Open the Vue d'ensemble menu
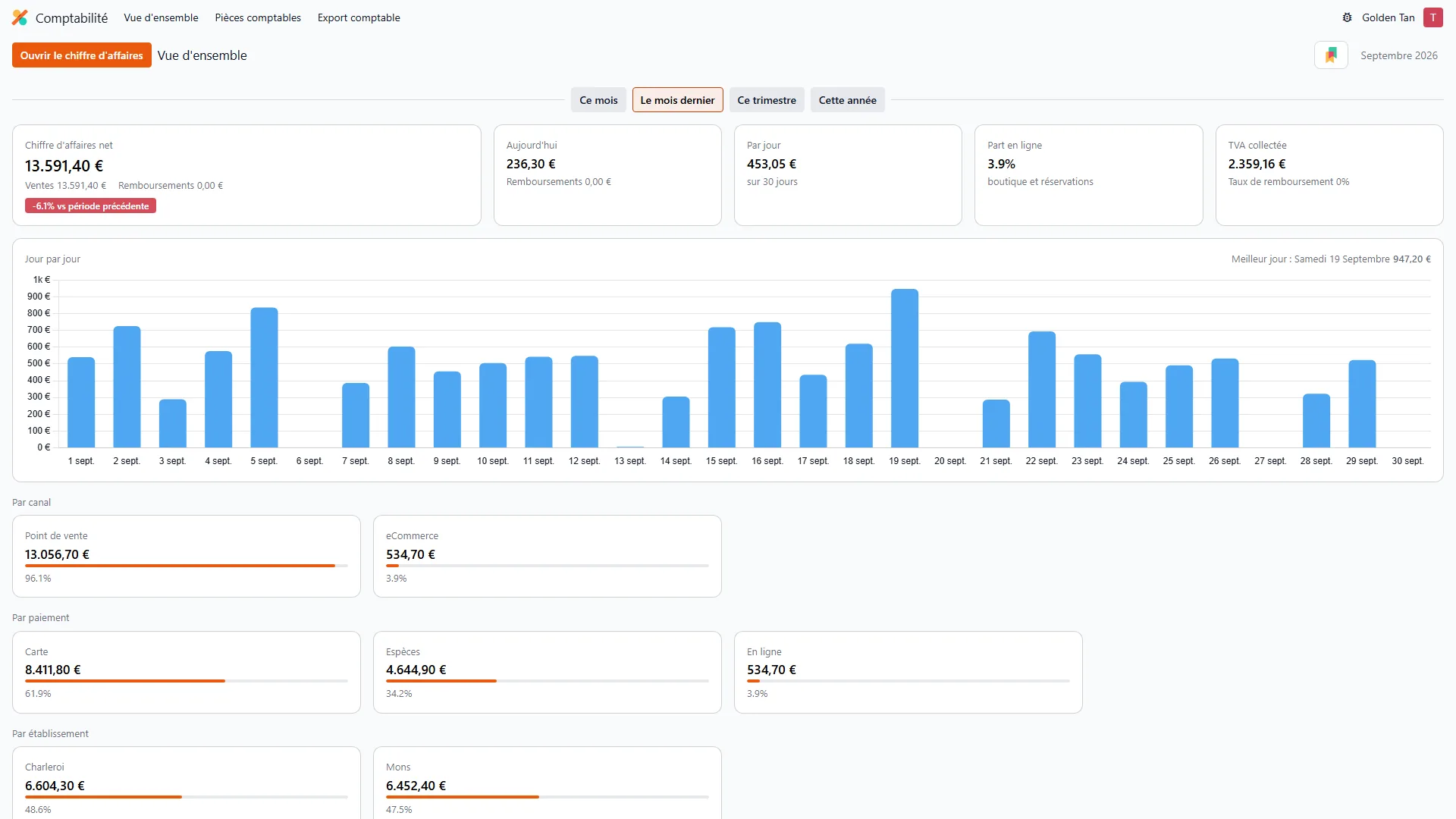The height and width of the screenshot is (819, 1456). click(x=161, y=17)
